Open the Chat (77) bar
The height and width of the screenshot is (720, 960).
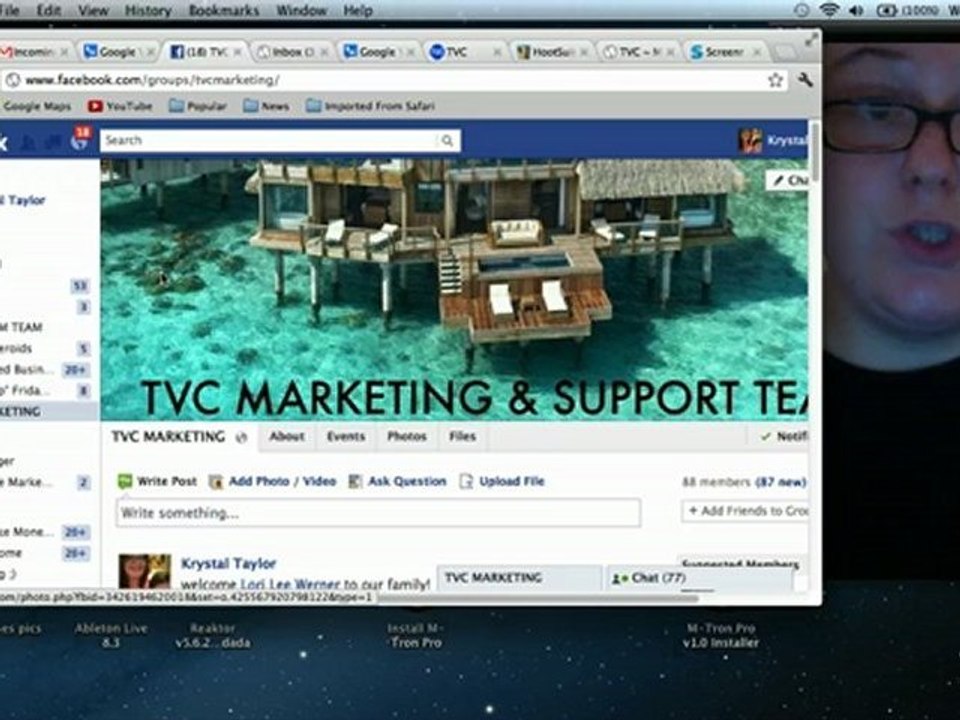[699, 578]
